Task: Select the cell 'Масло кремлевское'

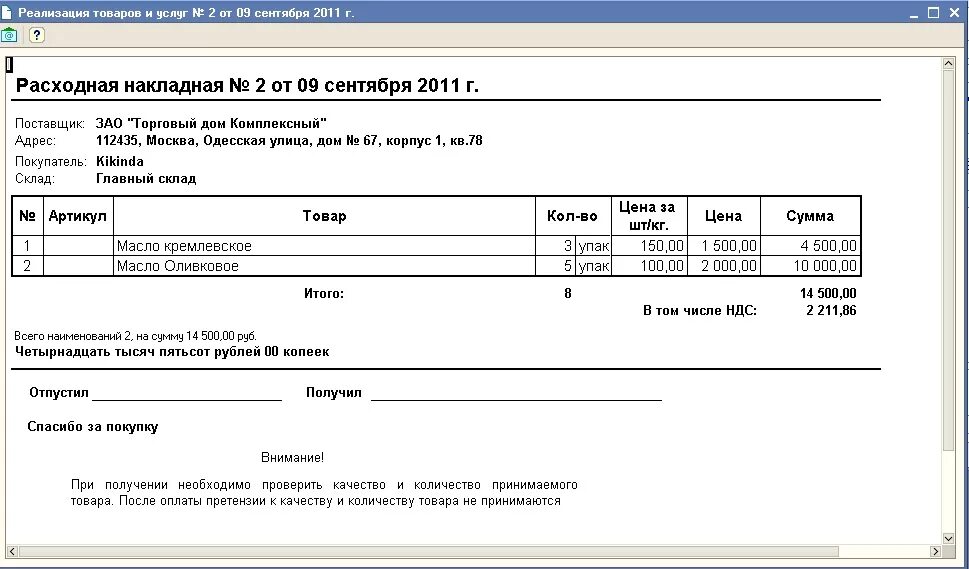Action: (324, 246)
